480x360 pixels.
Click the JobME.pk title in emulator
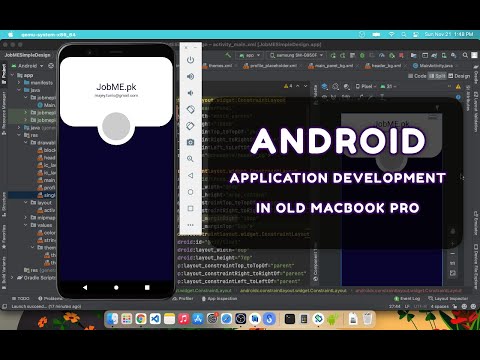coord(116,87)
